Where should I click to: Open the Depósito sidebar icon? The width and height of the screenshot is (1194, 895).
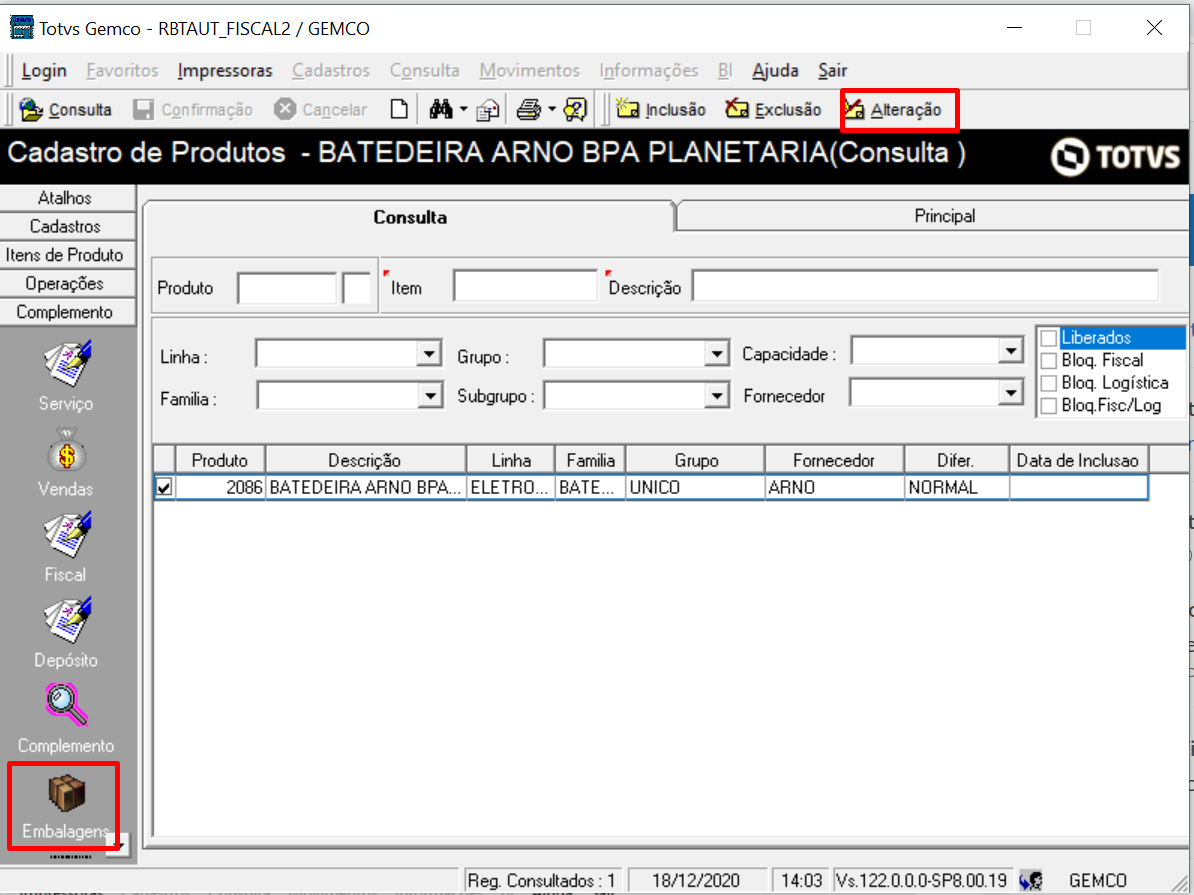click(x=67, y=620)
